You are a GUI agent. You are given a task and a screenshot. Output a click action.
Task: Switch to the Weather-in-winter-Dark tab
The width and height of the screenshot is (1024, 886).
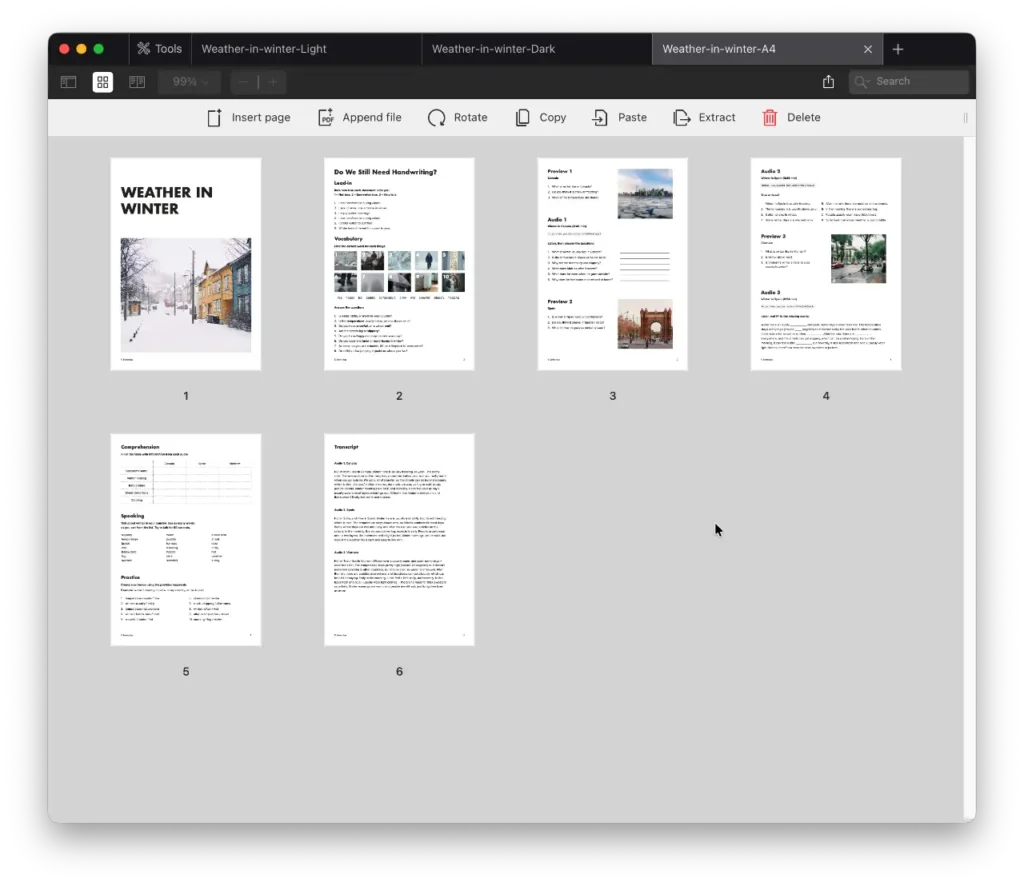pos(493,49)
